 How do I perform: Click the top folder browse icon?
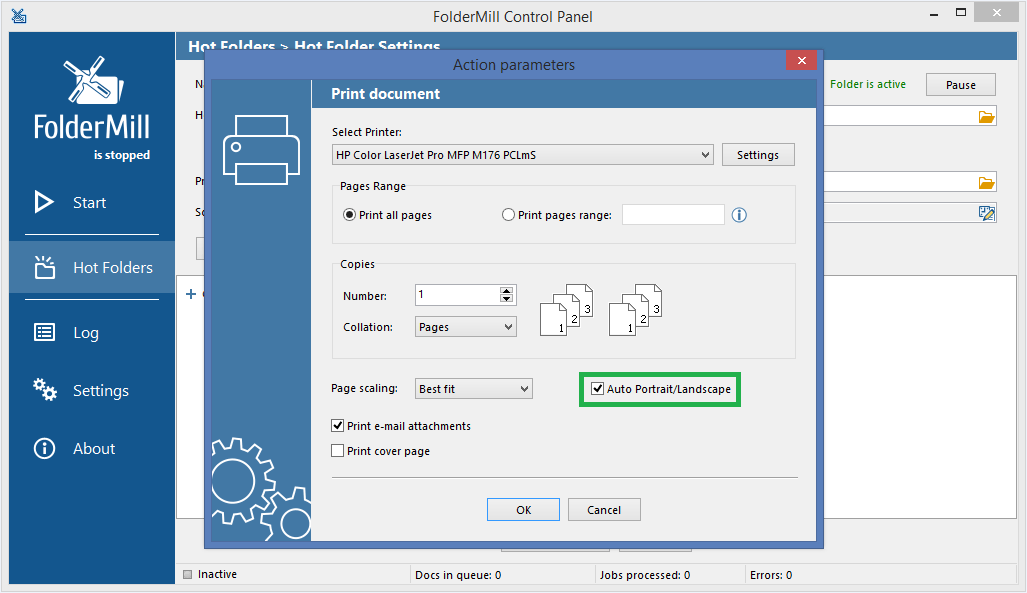[x=986, y=117]
